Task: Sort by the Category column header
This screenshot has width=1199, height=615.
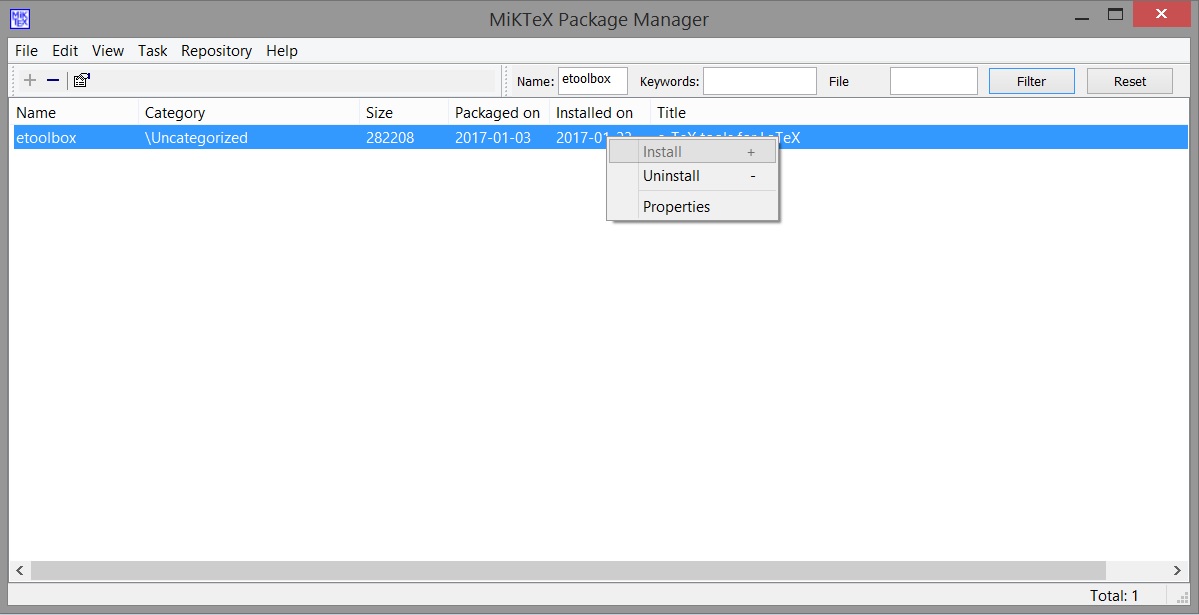Action: coord(249,112)
